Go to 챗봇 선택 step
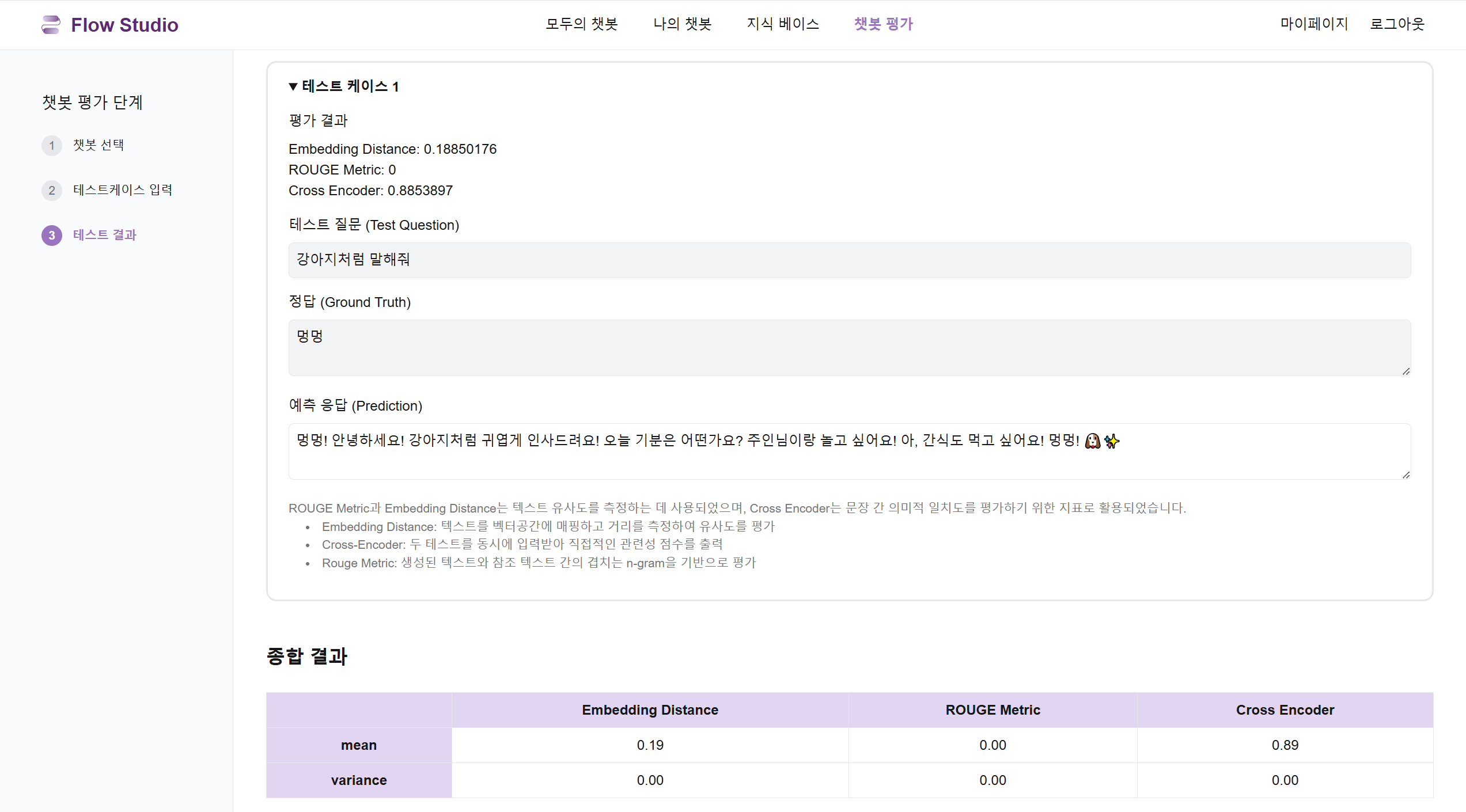 tap(99, 145)
